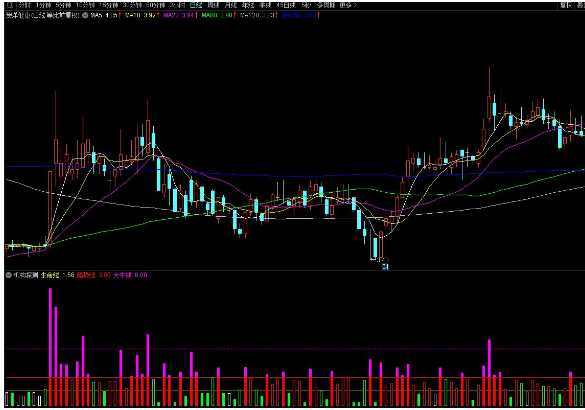Image resolution: width=585 pixels, height=410 pixels.
Task: Click the MA20 magenta indicator label
Action: [x=179, y=15]
